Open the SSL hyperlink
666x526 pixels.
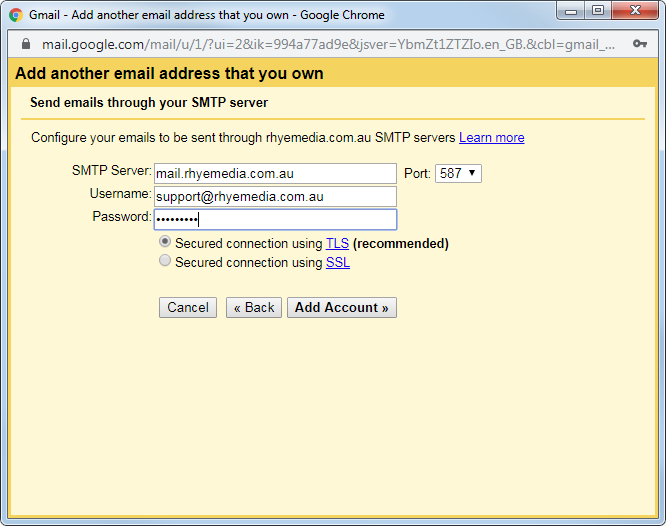338,263
